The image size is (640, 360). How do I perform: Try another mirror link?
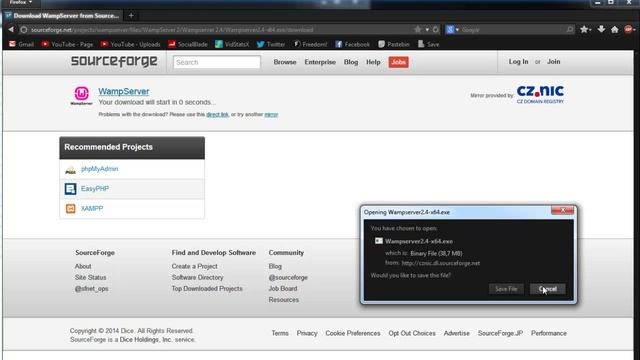[271, 114]
